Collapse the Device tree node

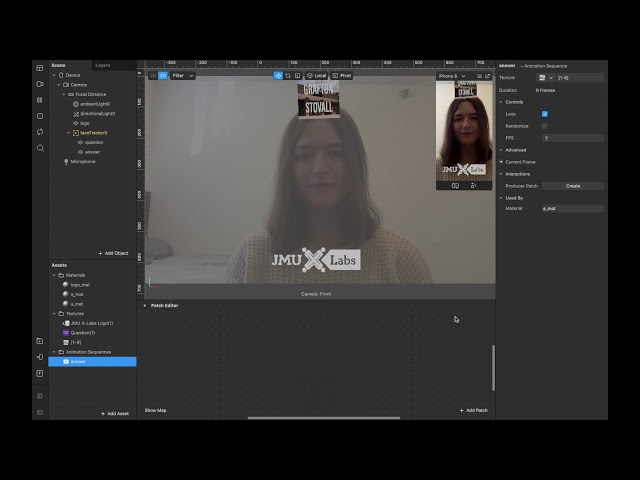[x=54, y=75]
